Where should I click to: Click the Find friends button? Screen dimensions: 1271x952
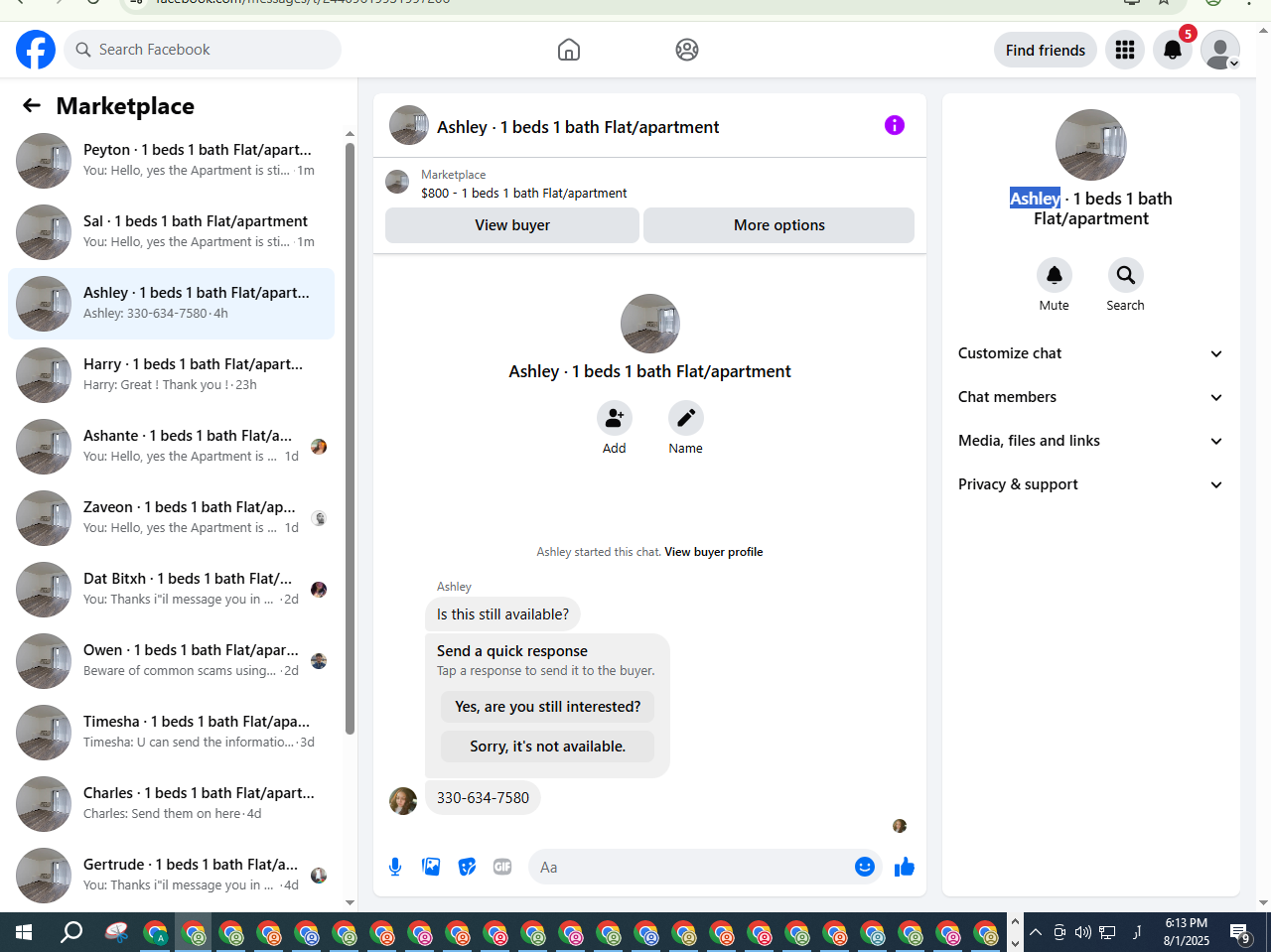1046,50
